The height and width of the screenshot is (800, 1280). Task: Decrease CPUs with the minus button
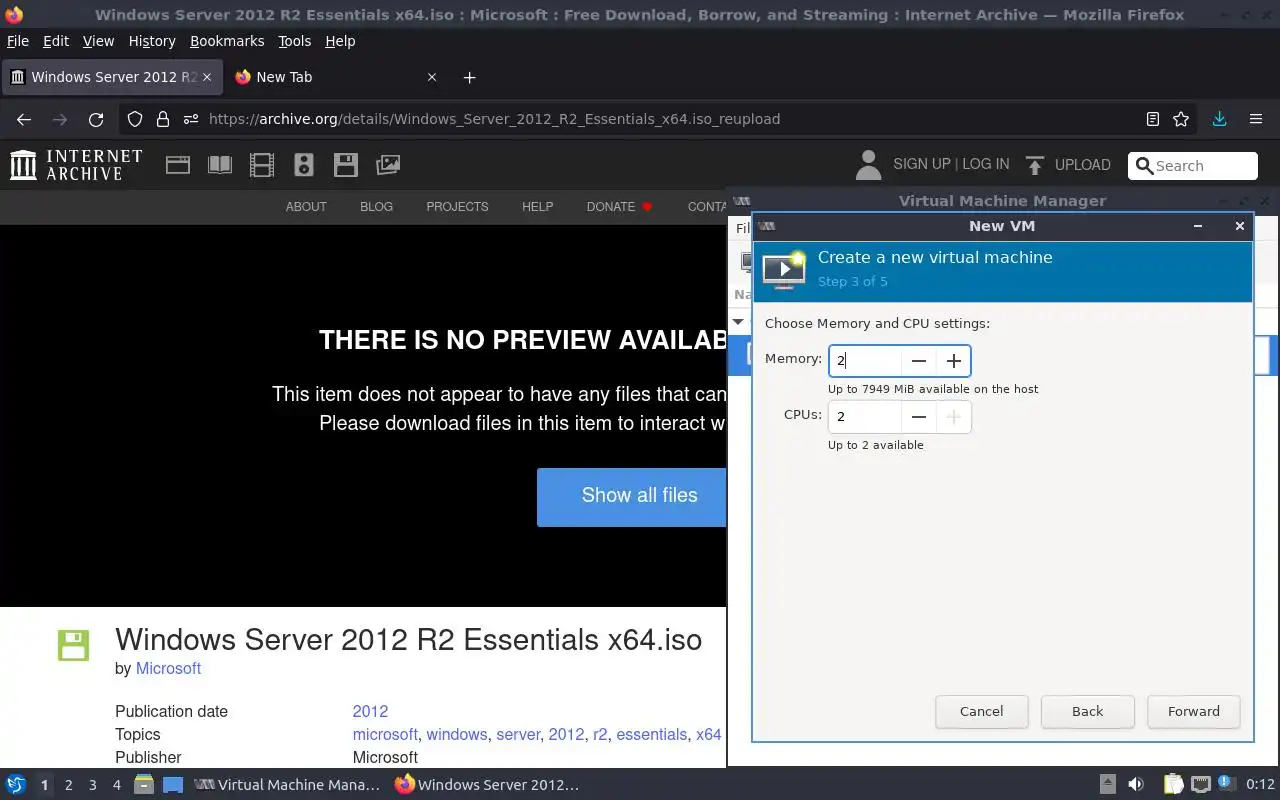918,417
